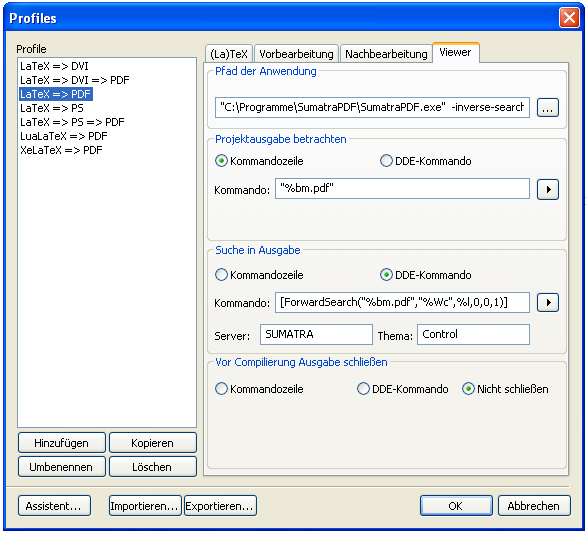Open the application path browse button
587x534 pixels.
click(x=548, y=108)
